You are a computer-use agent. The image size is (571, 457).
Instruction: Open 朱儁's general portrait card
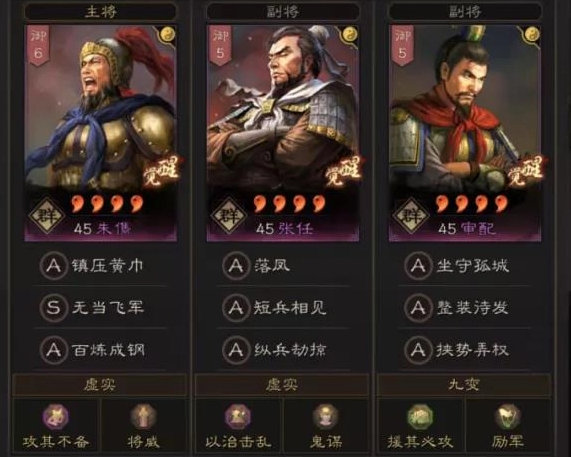tap(101, 133)
